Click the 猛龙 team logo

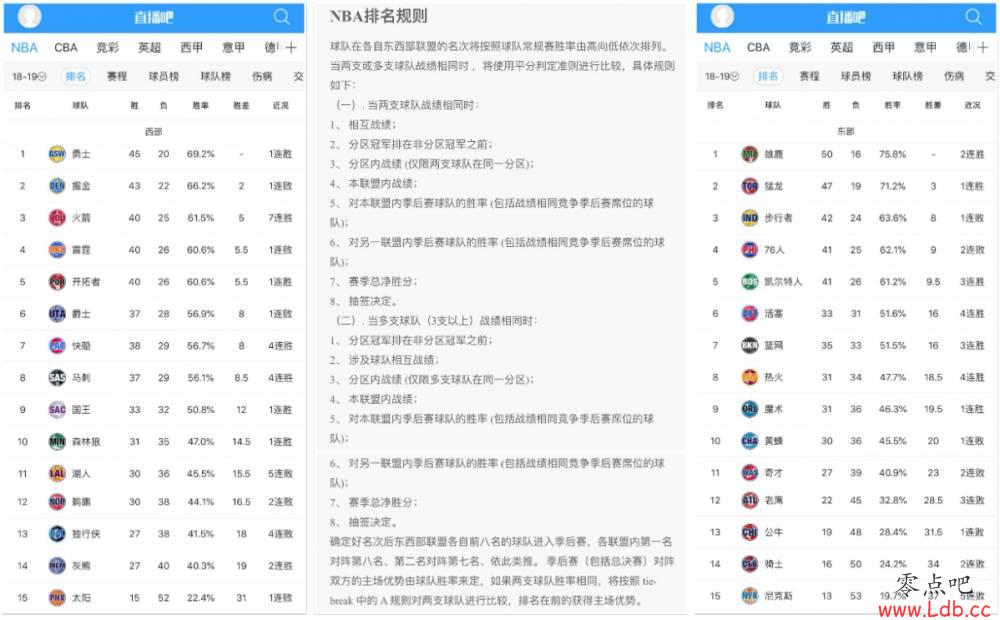(749, 186)
